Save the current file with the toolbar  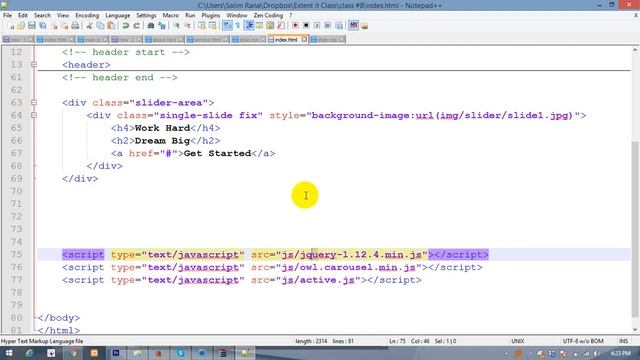pos(32,26)
